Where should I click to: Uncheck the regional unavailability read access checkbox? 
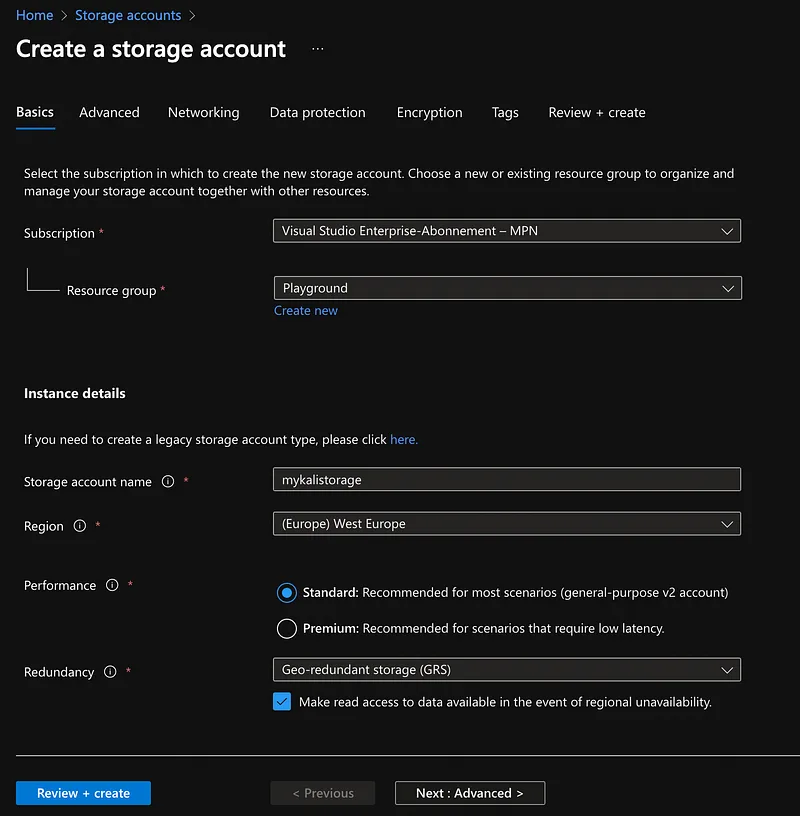(x=281, y=701)
